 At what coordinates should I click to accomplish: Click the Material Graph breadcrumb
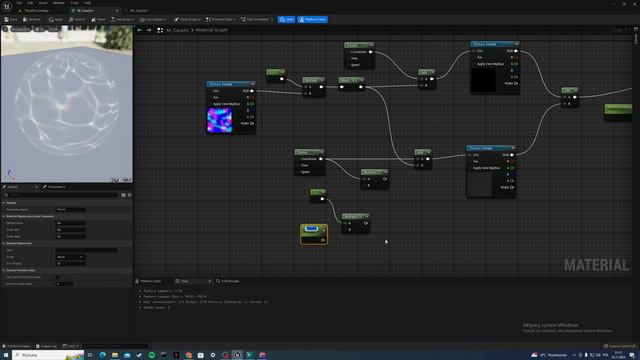pyautogui.click(x=211, y=30)
